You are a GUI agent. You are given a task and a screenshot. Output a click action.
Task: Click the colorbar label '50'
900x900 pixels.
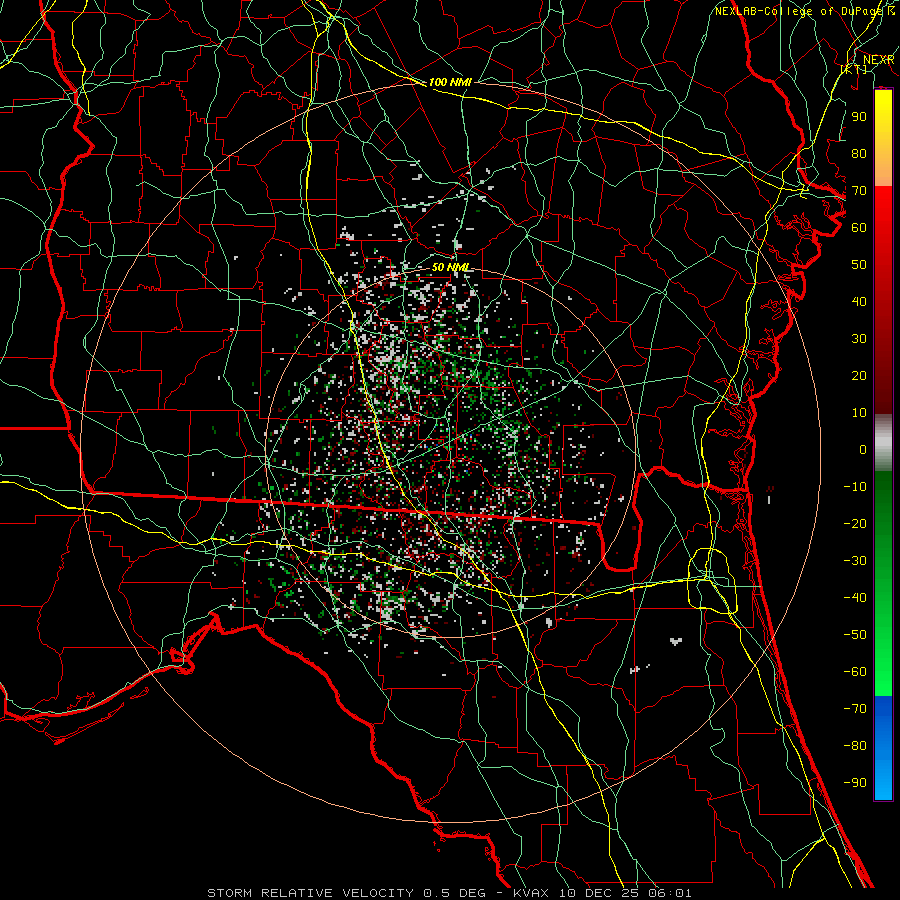(x=859, y=265)
